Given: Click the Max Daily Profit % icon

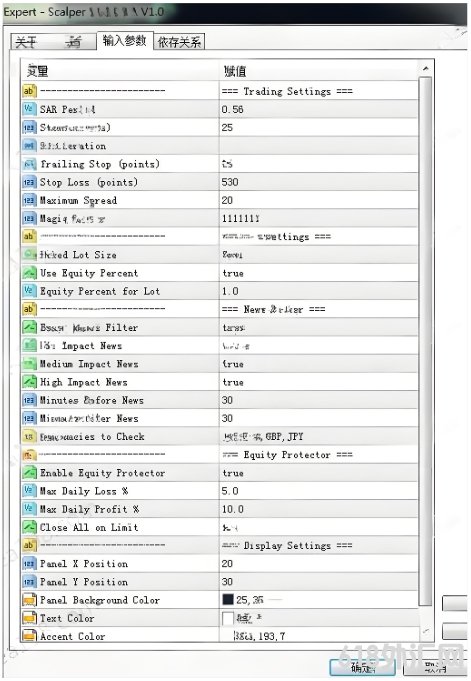Looking at the screenshot, I should pyautogui.click(x=29, y=509).
